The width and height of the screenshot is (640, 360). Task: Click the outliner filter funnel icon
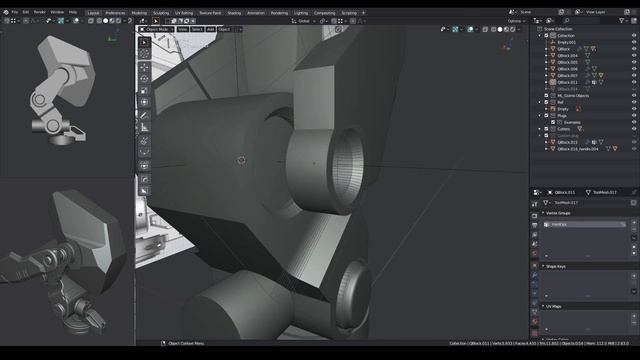(621, 20)
